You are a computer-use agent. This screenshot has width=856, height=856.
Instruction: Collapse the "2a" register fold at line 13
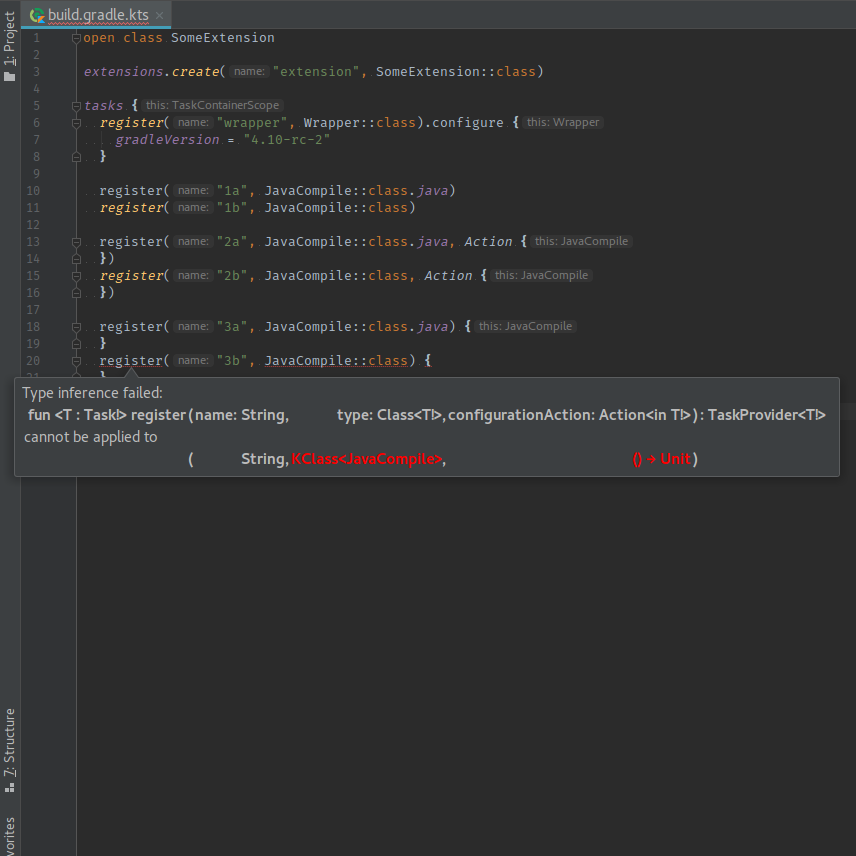pos(76,242)
